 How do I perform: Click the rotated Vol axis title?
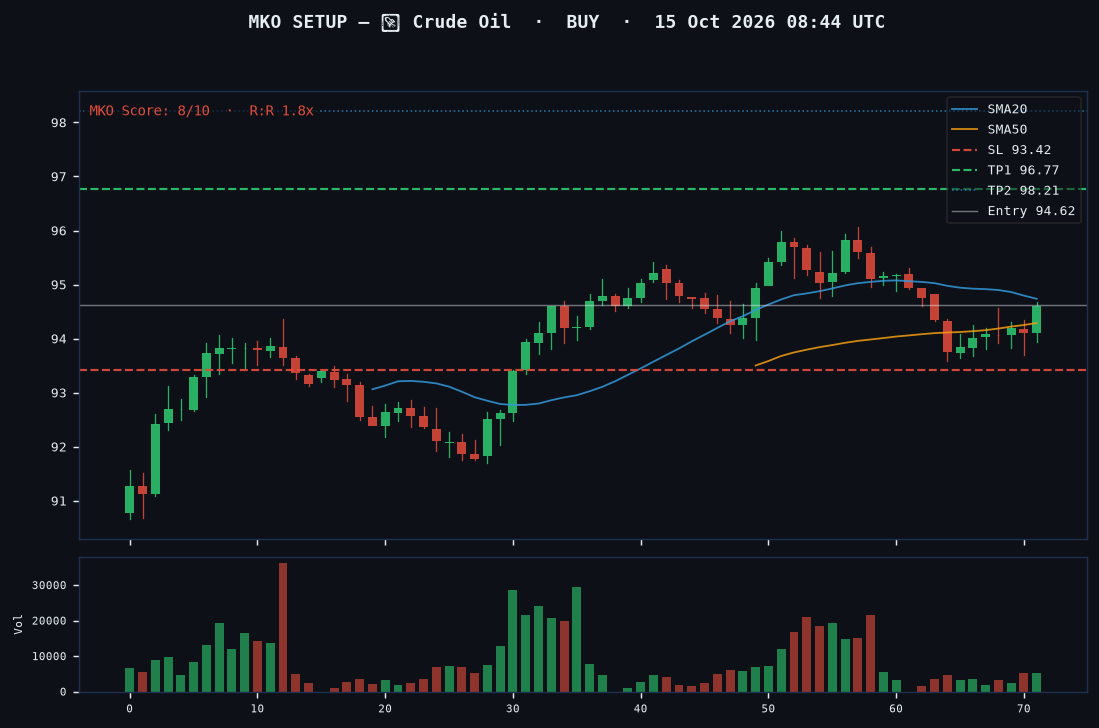click(x=18, y=624)
